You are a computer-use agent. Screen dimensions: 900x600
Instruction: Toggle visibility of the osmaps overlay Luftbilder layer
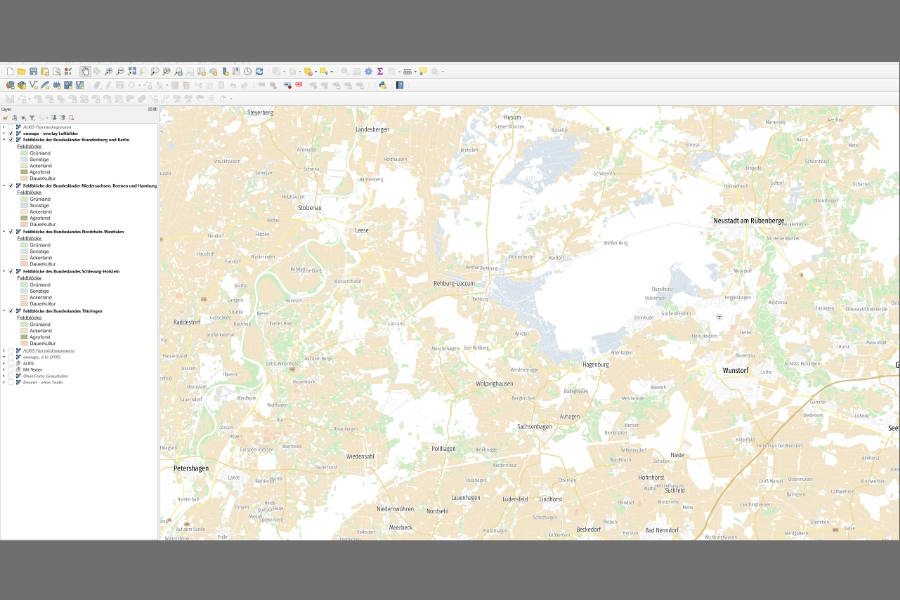[11, 135]
